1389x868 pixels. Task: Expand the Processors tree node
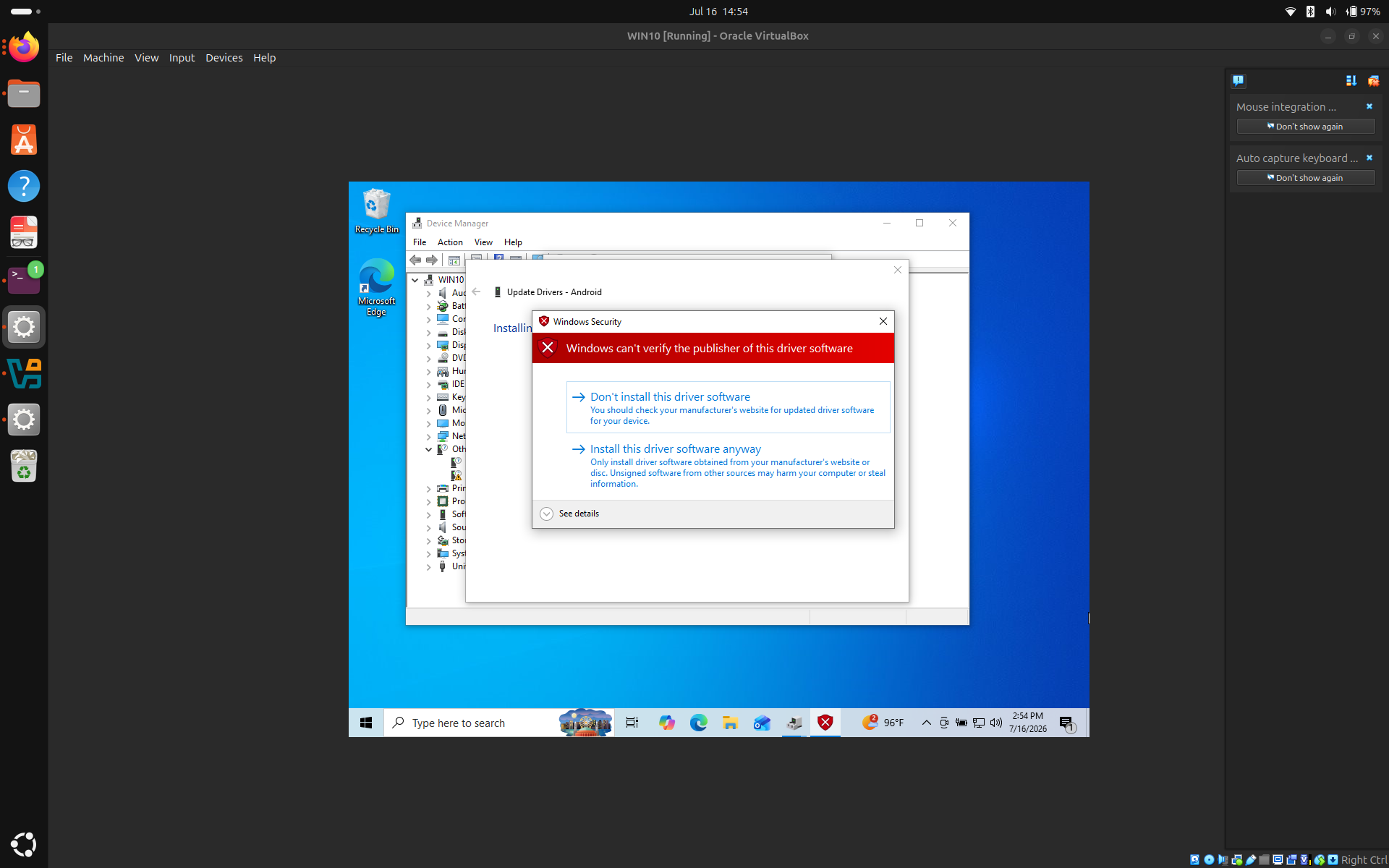[x=429, y=502]
